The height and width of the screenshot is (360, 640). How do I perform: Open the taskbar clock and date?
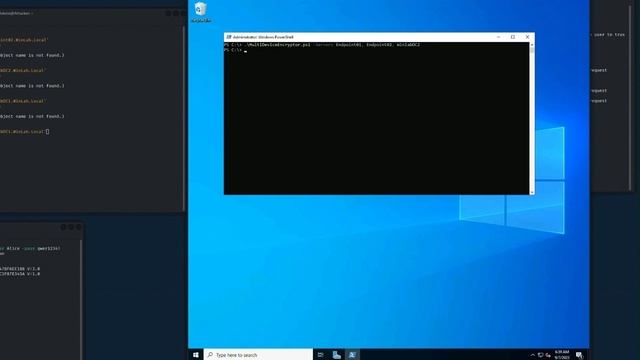(562, 355)
